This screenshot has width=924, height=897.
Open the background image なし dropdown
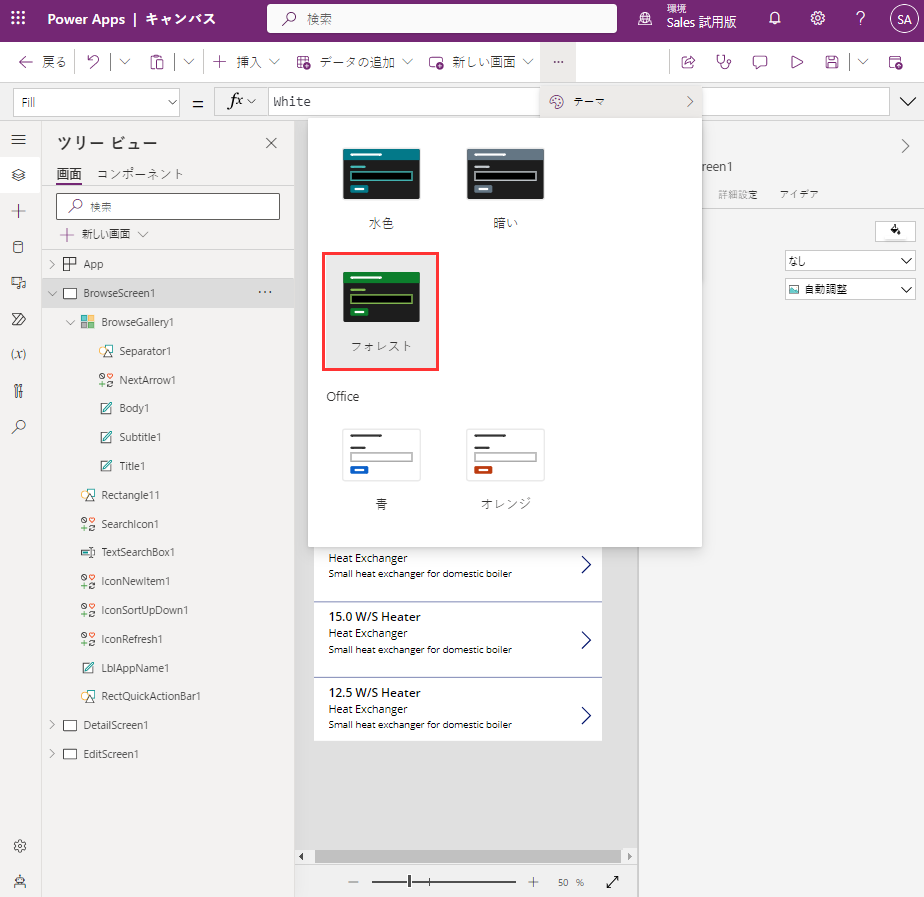click(x=849, y=261)
